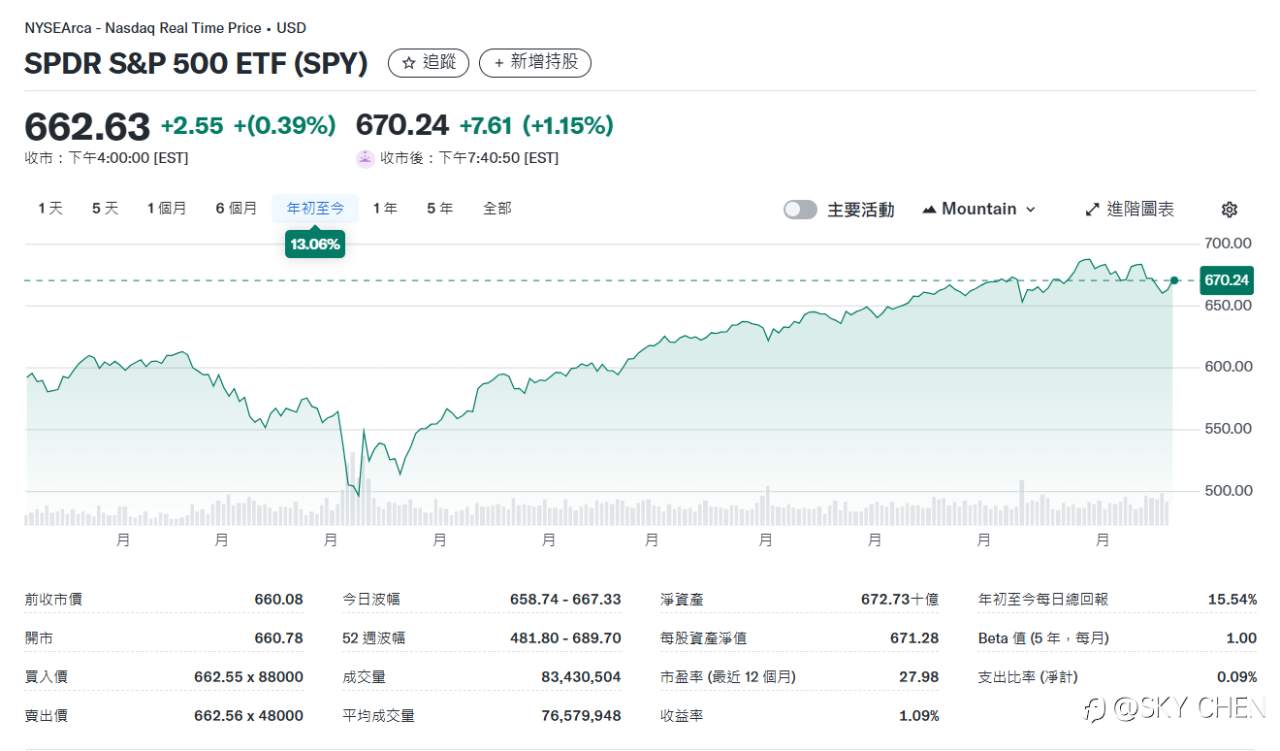Screen dimensions: 1280x751
Task: Click the 新增持股 add holding button
Action: coord(535,63)
